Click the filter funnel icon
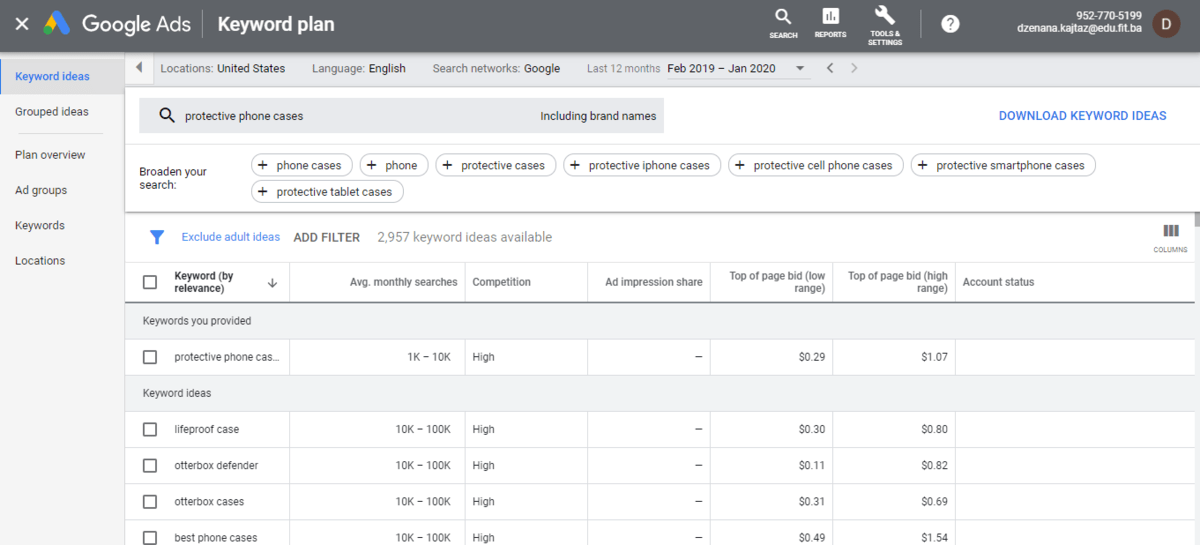 [x=156, y=237]
